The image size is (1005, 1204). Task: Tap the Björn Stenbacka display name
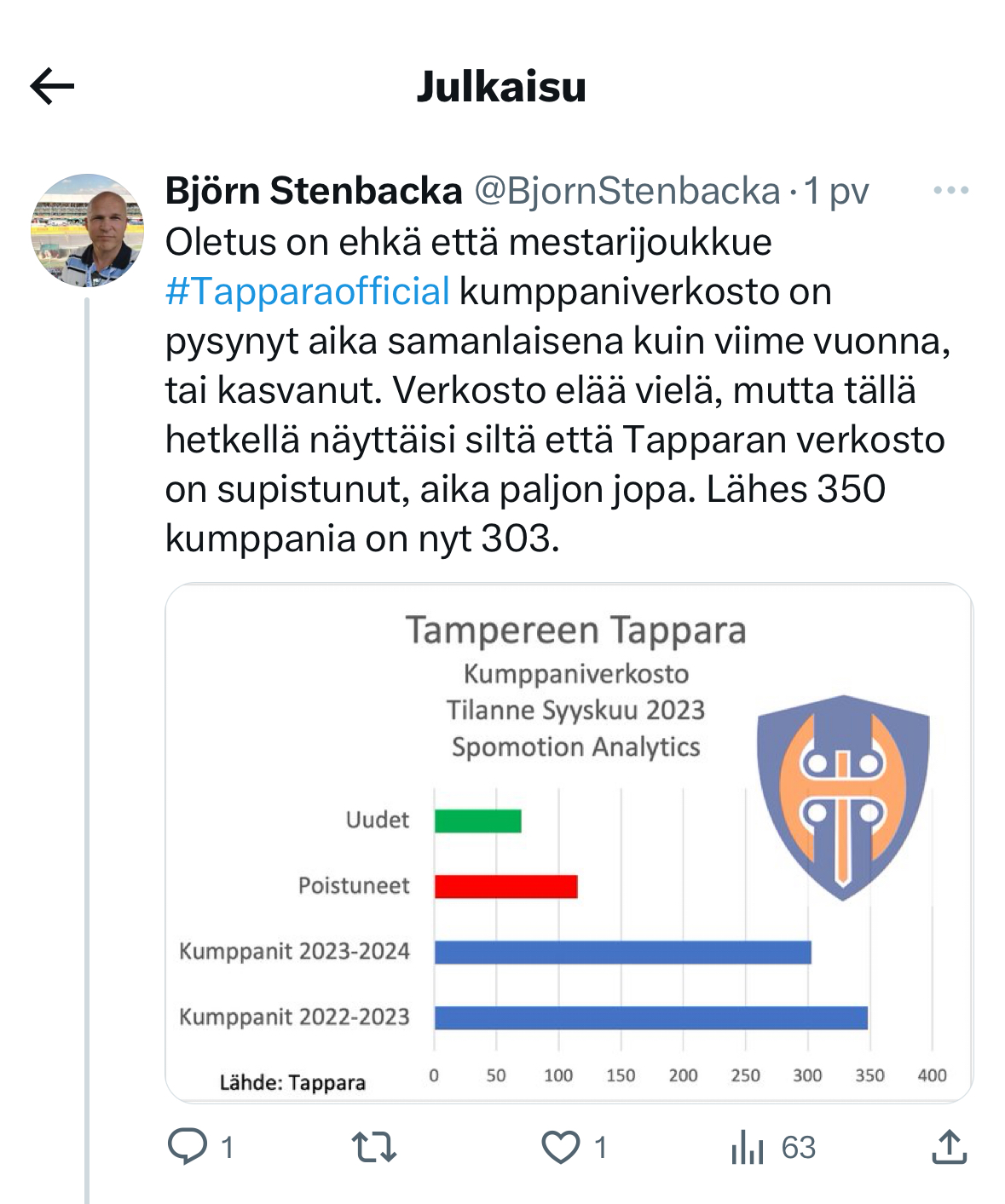click(x=314, y=191)
